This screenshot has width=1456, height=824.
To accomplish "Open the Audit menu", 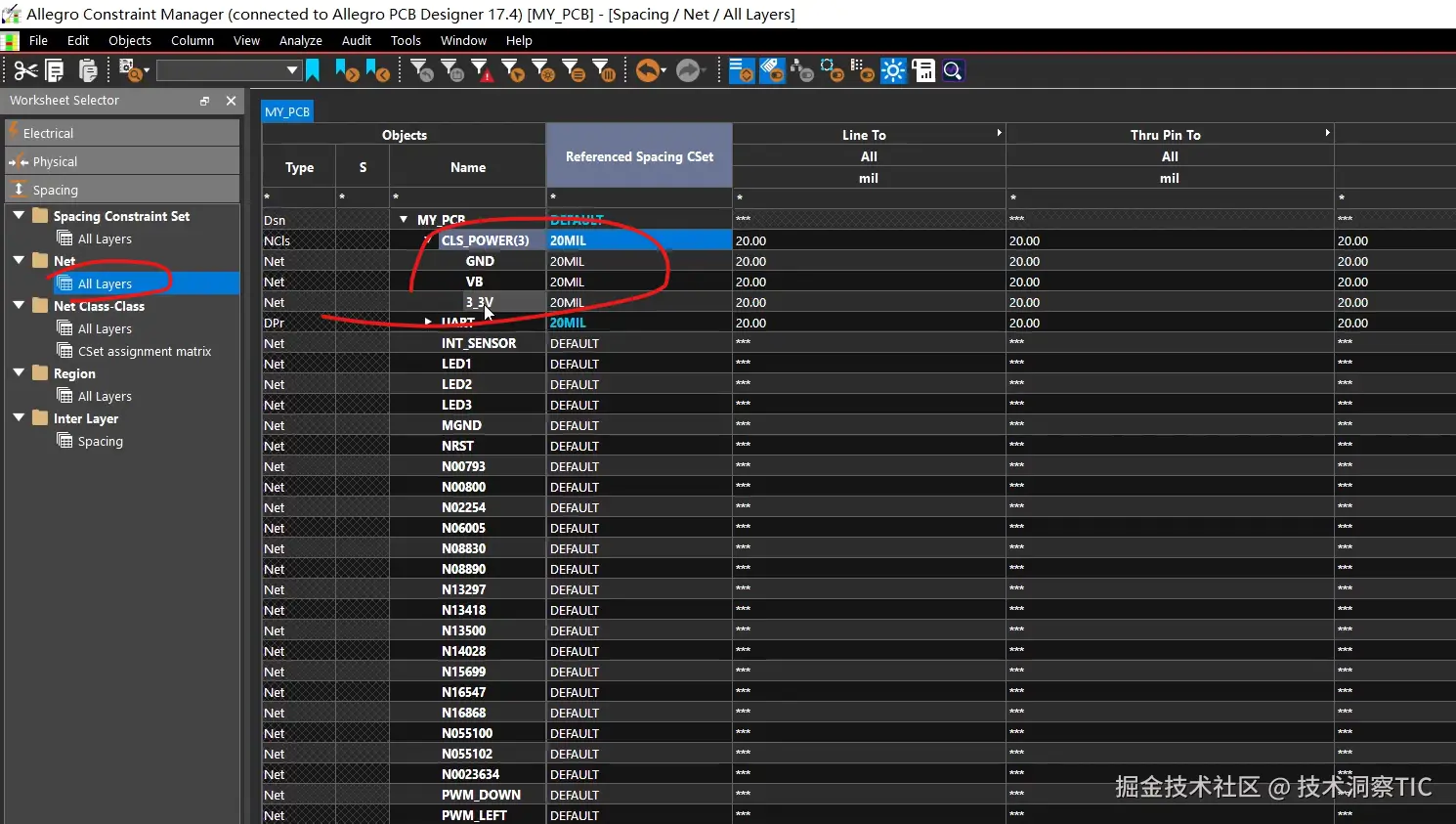I will point(357,40).
